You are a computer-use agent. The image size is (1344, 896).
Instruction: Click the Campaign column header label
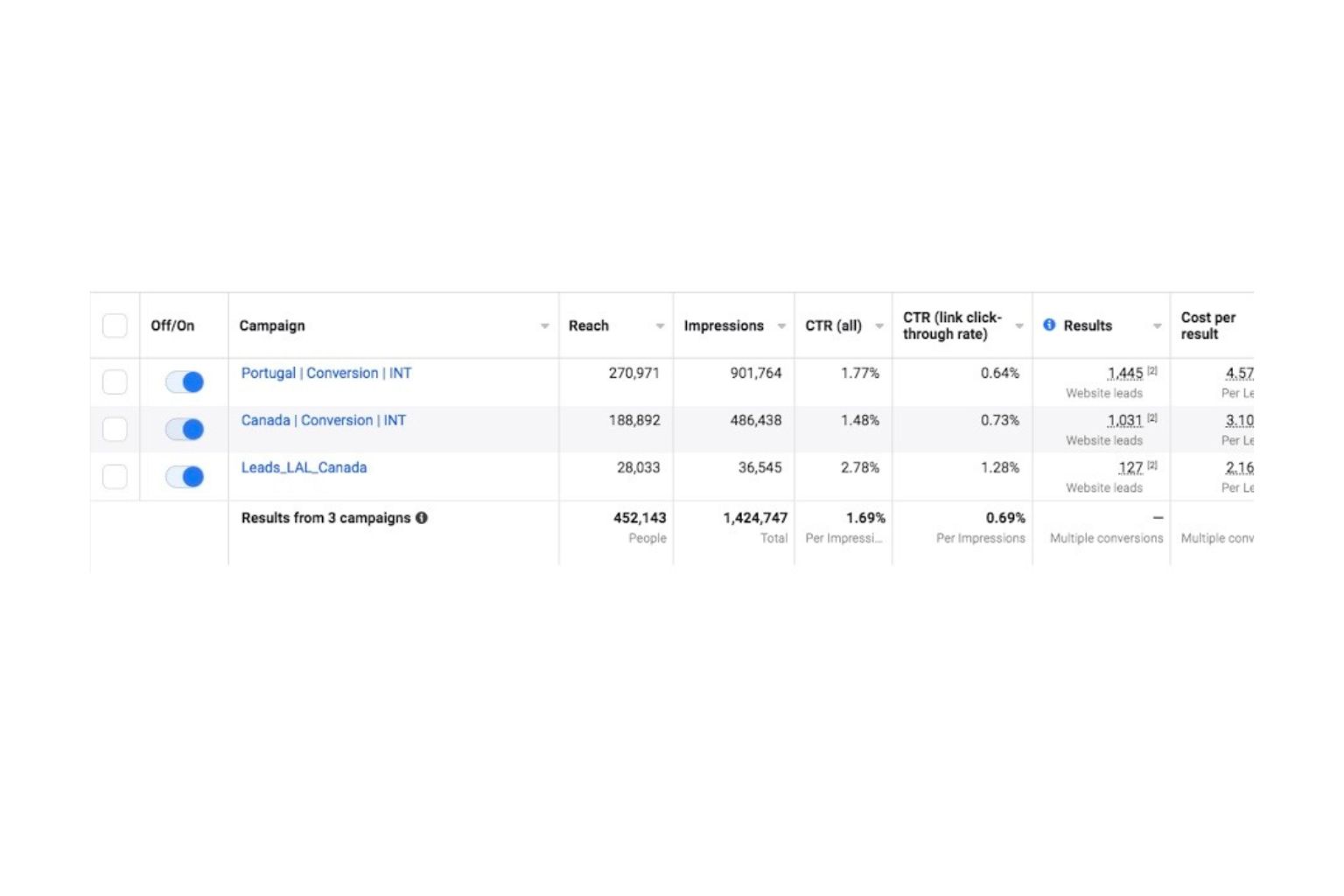(272, 325)
